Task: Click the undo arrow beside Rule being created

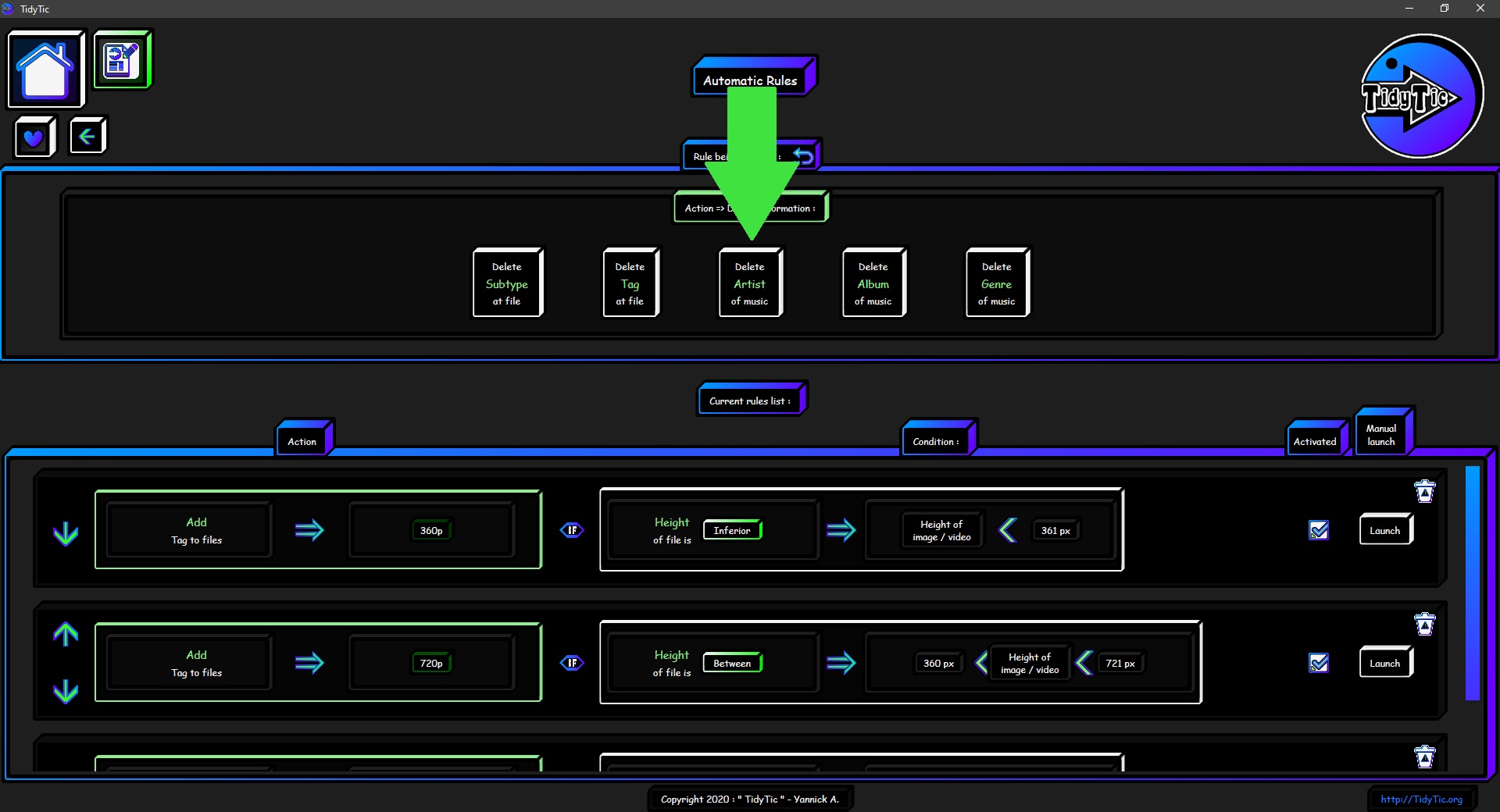Action: tap(803, 156)
